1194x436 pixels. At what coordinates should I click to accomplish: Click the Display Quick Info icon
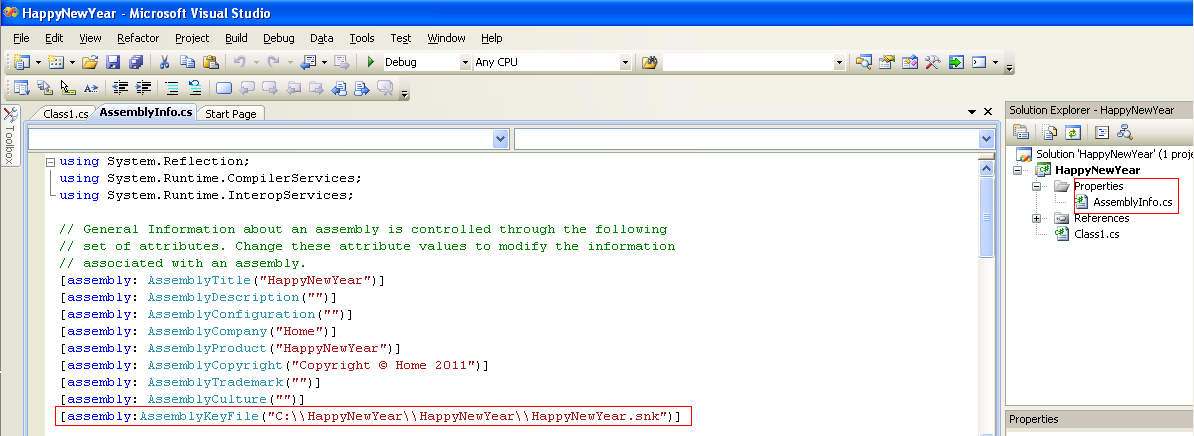(68, 88)
